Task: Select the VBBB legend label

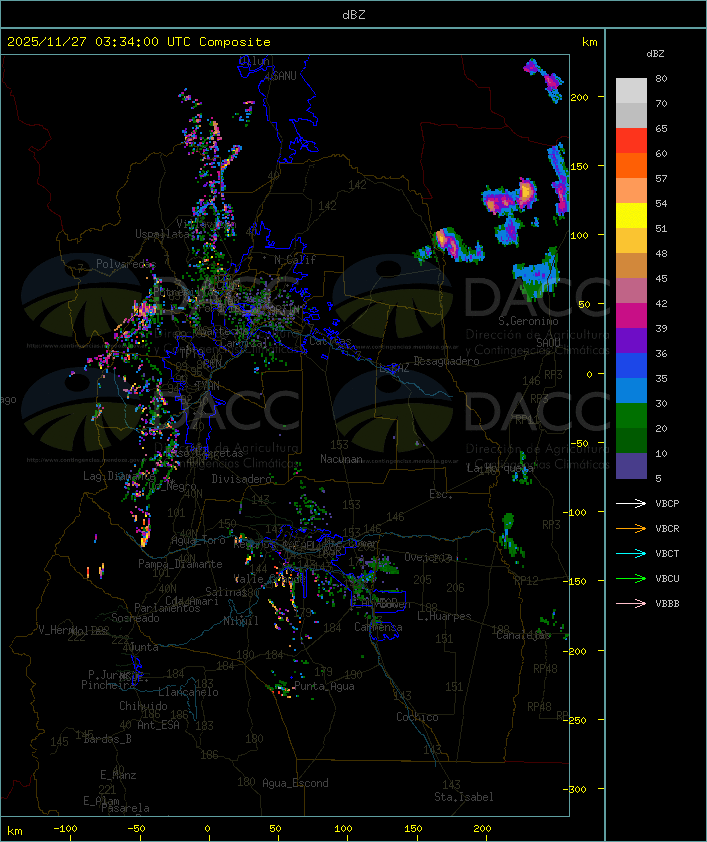Action: pyautogui.click(x=667, y=604)
